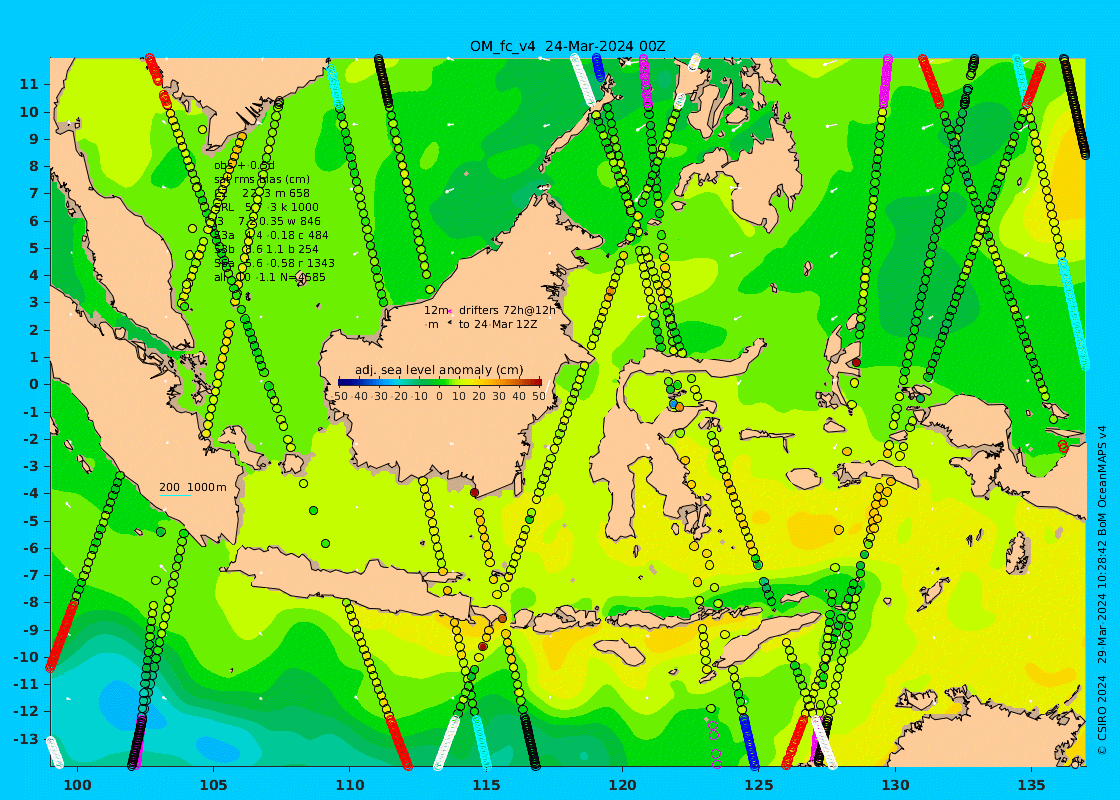Click the latitude axis label '-13'
The image size is (1120, 800).
pos(26,739)
